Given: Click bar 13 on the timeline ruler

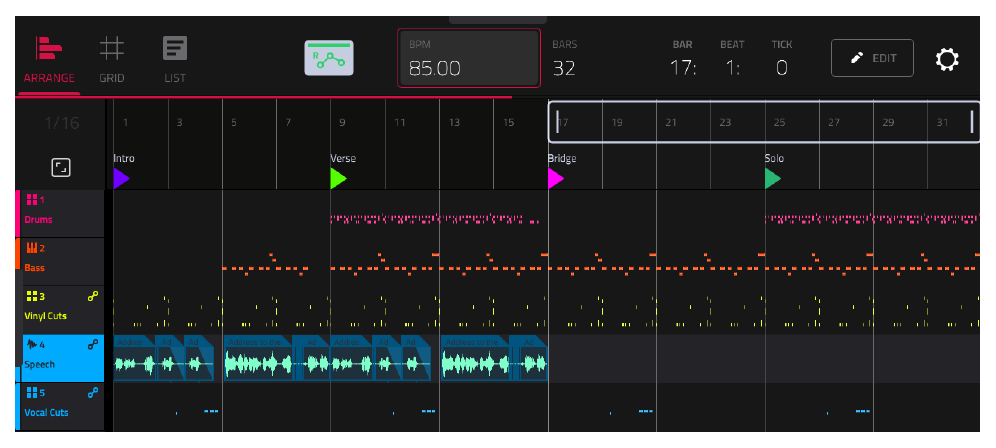Looking at the screenshot, I should (454, 123).
